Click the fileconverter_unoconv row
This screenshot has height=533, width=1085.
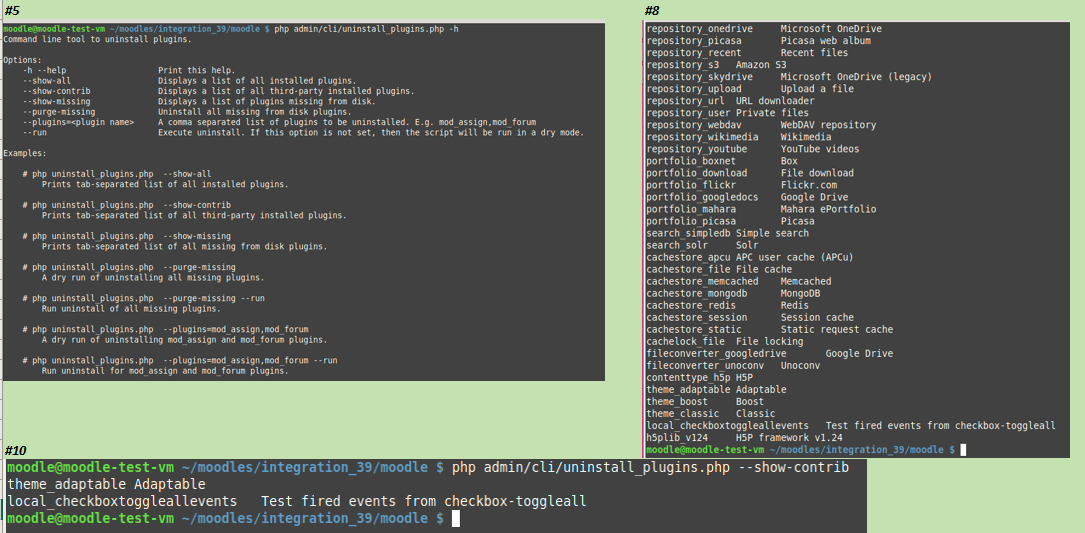[x=733, y=365]
